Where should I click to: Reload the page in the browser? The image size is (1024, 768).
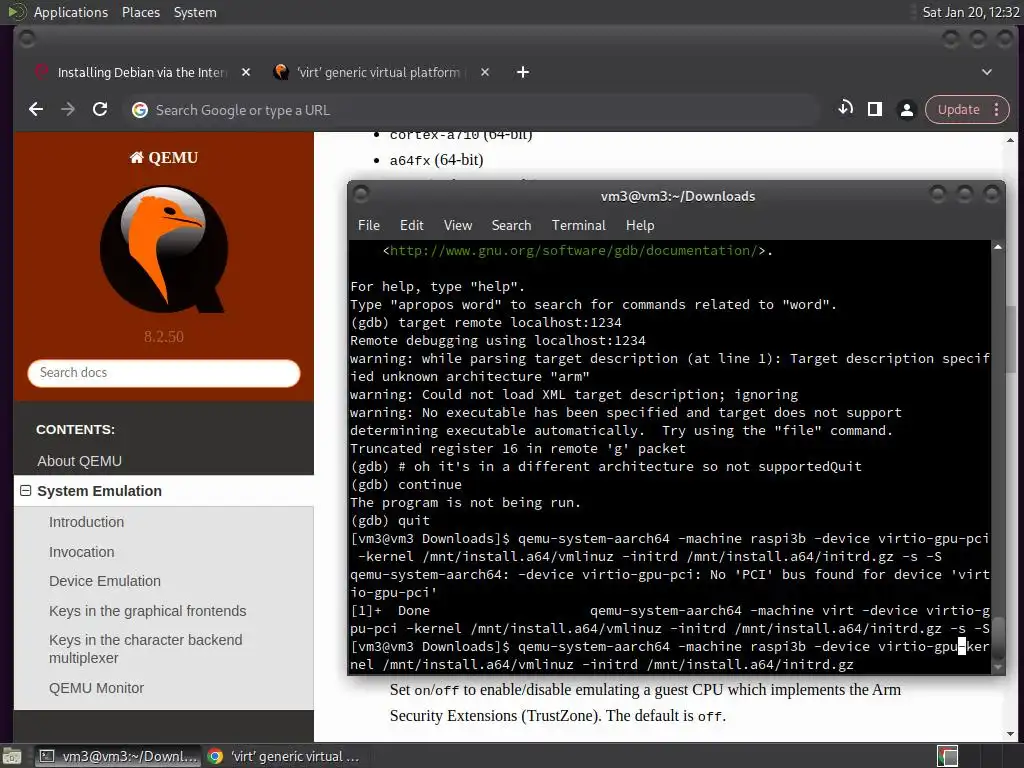pos(100,110)
